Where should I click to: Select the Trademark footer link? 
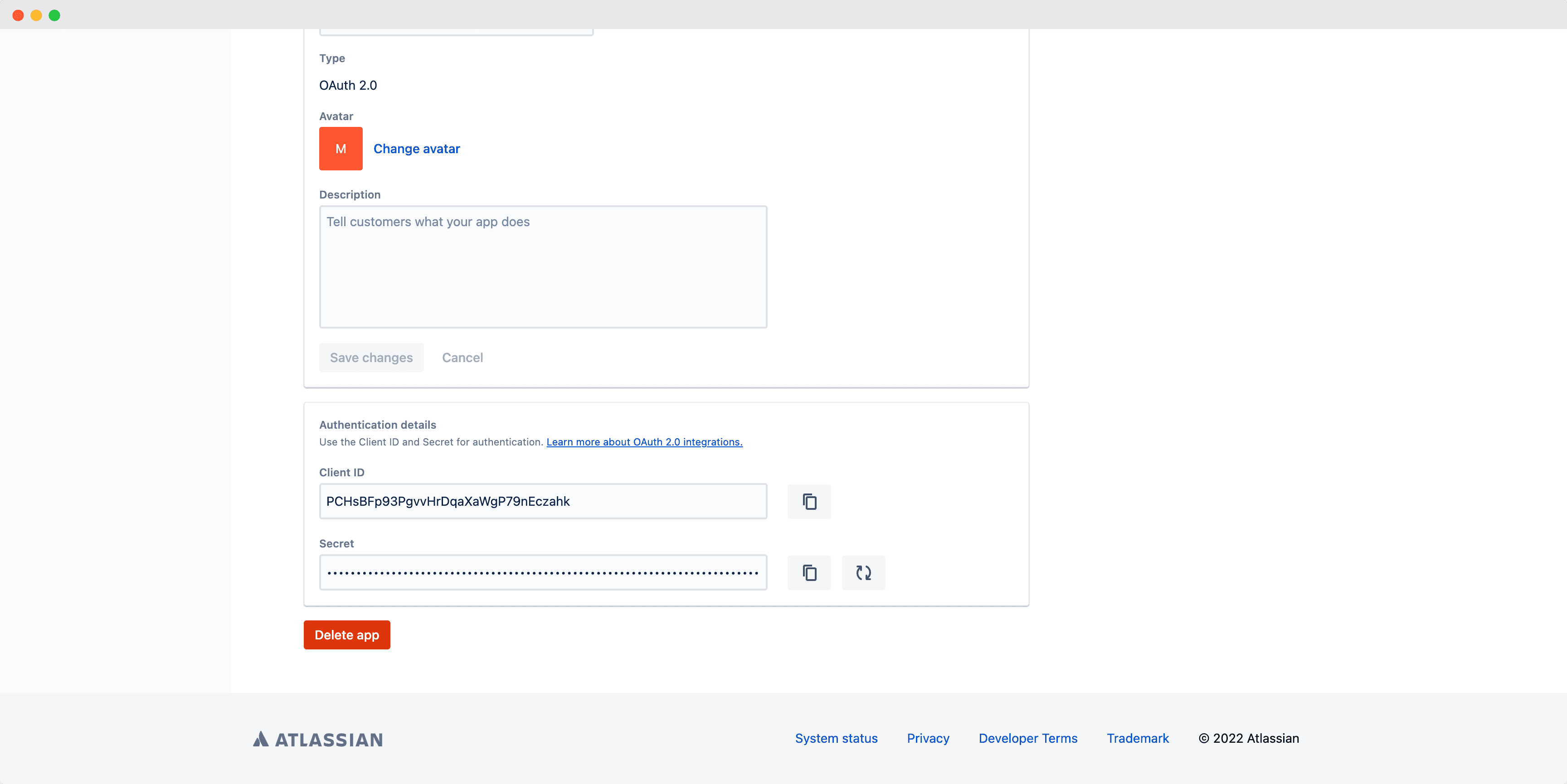pyautogui.click(x=1138, y=738)
